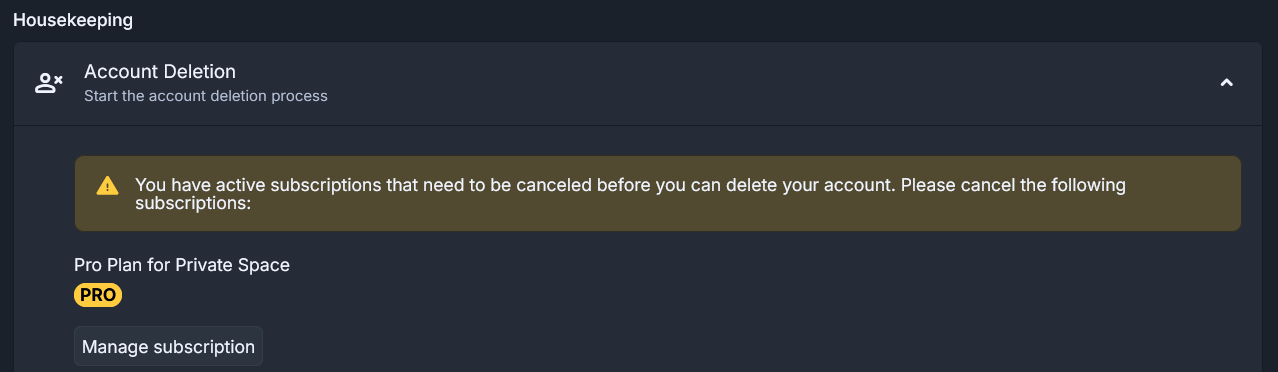1278x372 pixels.
Task: Click 'Start the account deletion process' subtitle
Action: click(x=206, y=97)
